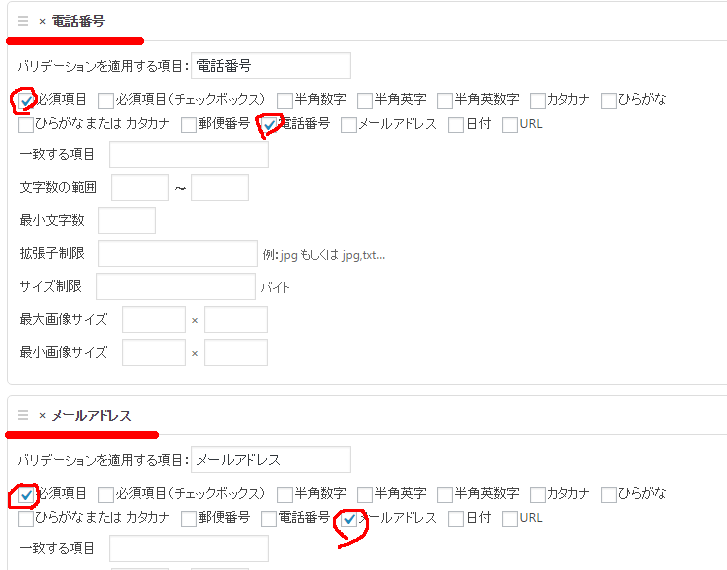Uncheck メールアドレス checkbox in the second section

click(349, 519)
